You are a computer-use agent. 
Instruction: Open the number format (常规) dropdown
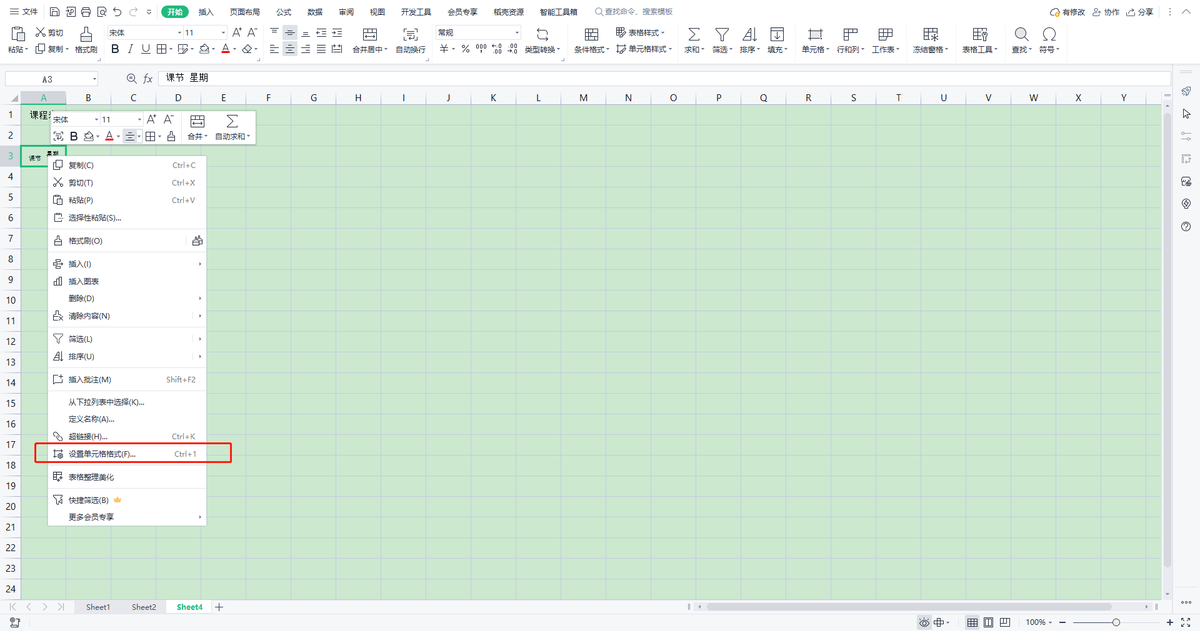[516, 33]
